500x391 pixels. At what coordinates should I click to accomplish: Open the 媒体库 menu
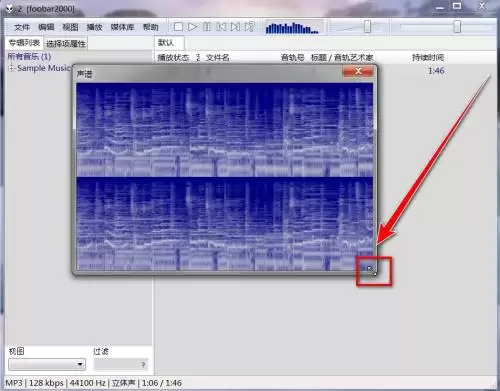(122, 27)
